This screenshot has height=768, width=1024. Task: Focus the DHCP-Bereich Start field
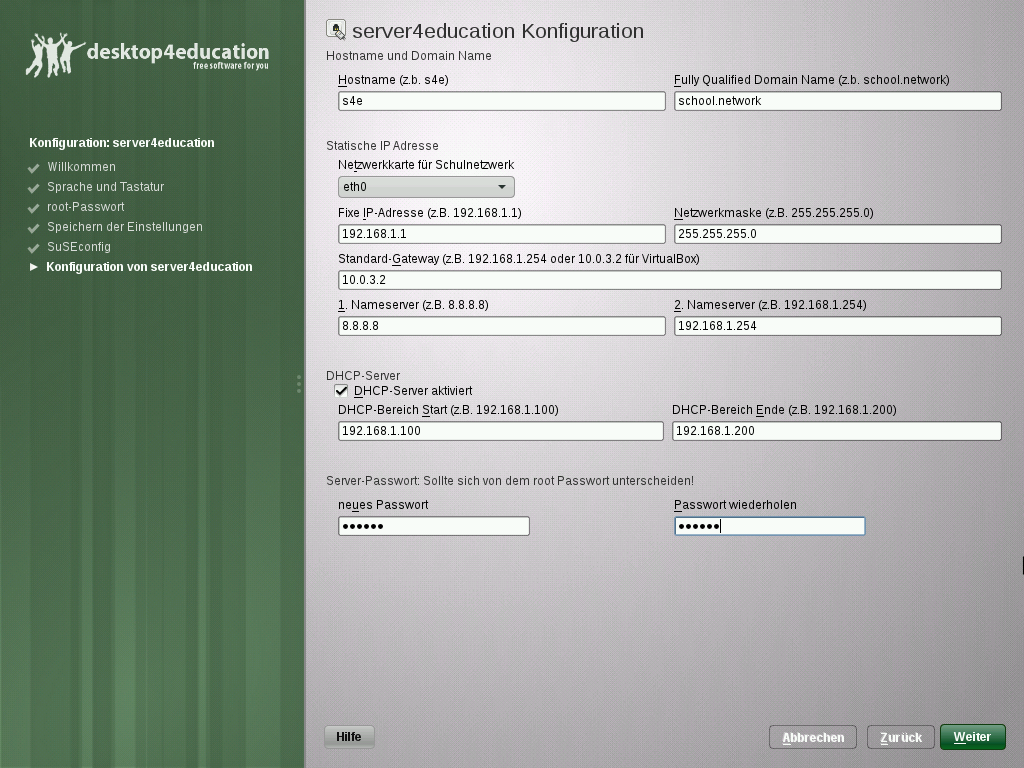[500, 431]
